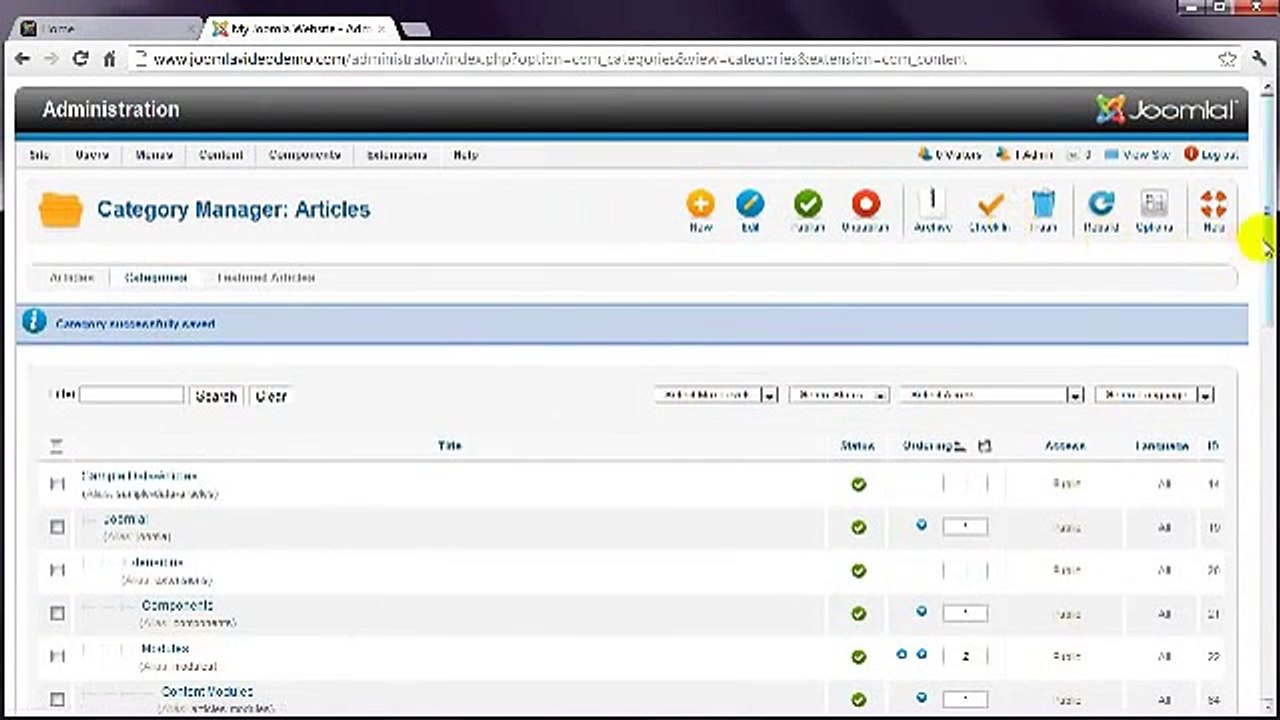
Task: Click the Check In checkmark icon
Action: [x=989, y=205]
